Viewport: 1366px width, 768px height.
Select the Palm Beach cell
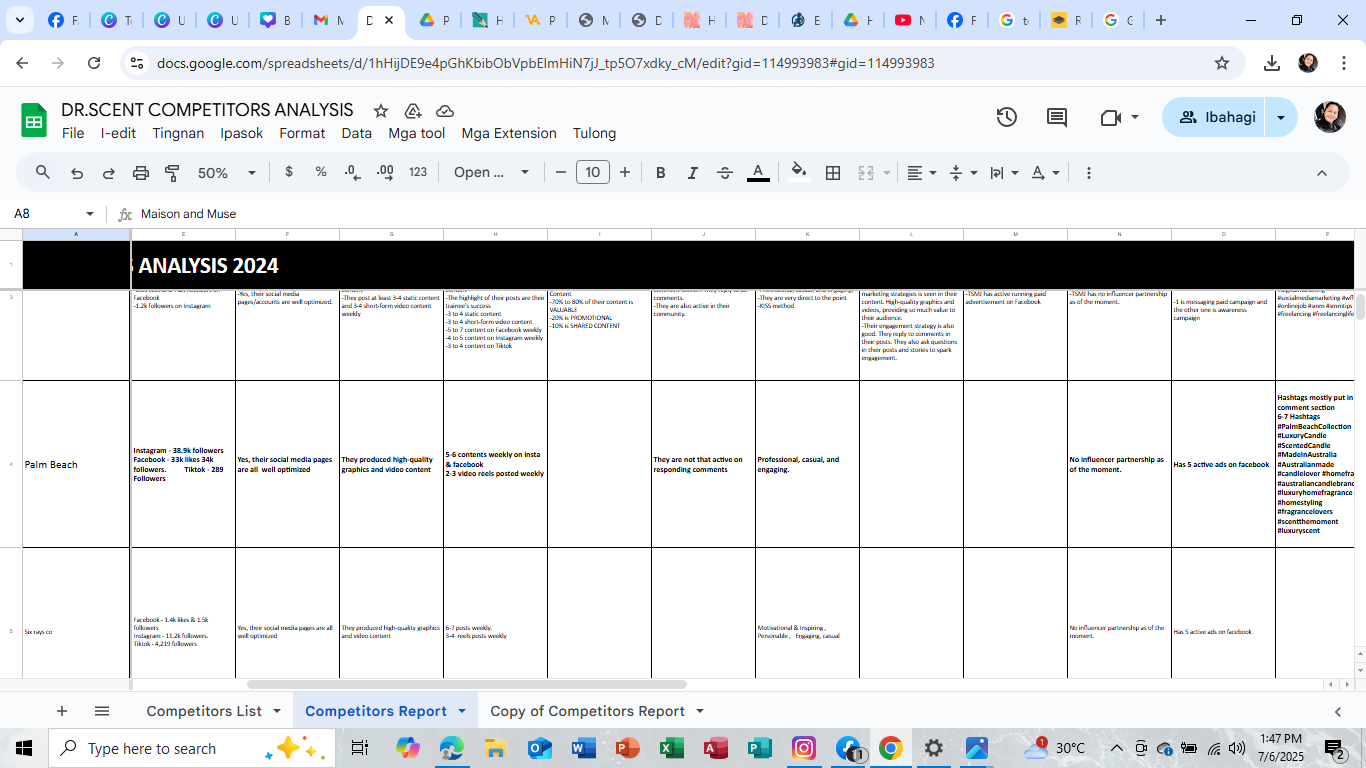(x=77, y=464)
